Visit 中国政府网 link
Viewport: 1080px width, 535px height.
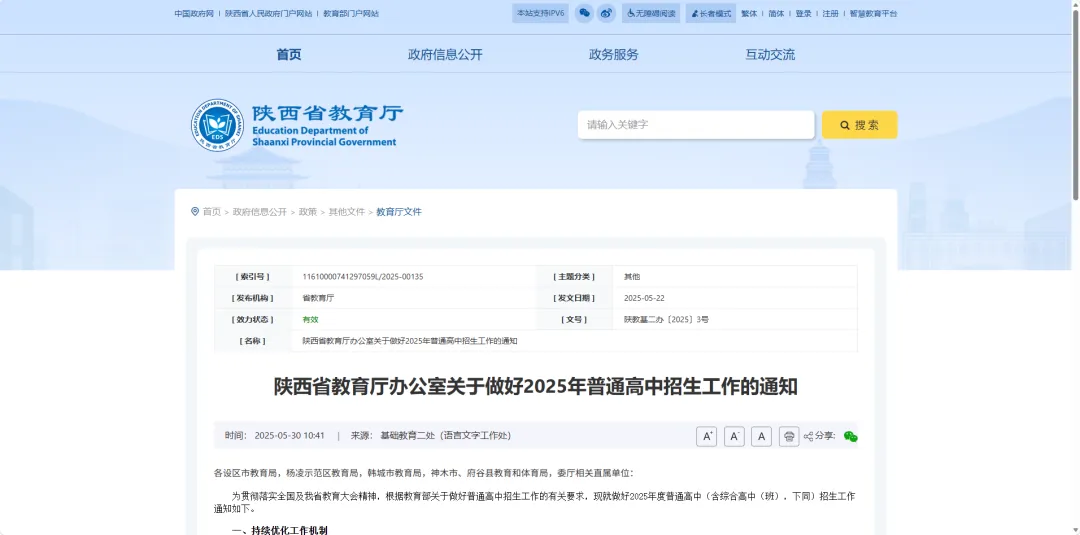pos(194,14)
